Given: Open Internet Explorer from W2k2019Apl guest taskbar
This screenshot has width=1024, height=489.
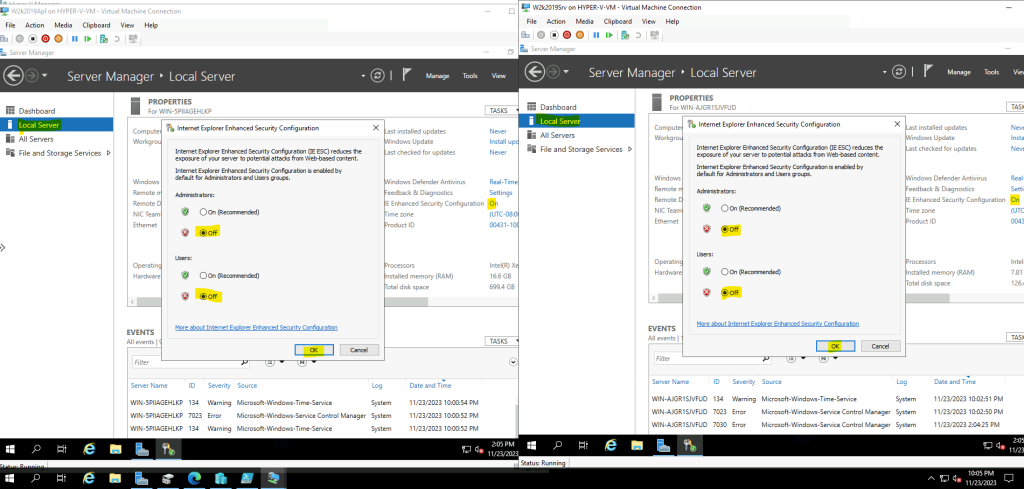Looking at the screenshot, I should pyautogui.click(x=89, y=449).
